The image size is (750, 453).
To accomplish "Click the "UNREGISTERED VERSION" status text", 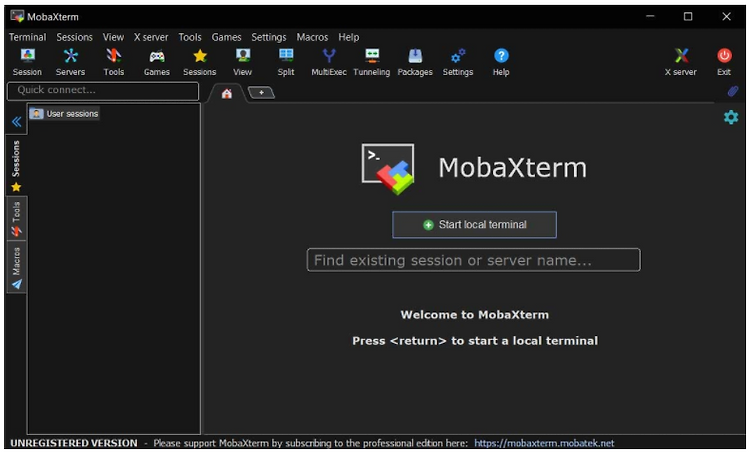I will (x=74, y=443).
